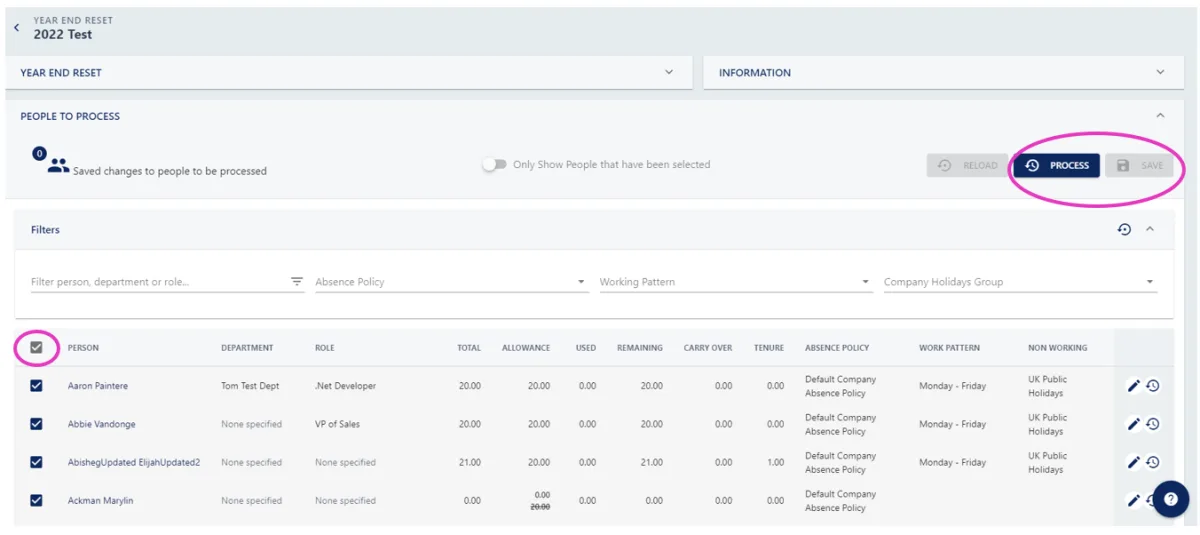The image size is (1200, 535).
Task: Open the Absence Policy dropdown
Action: [451, 282]
